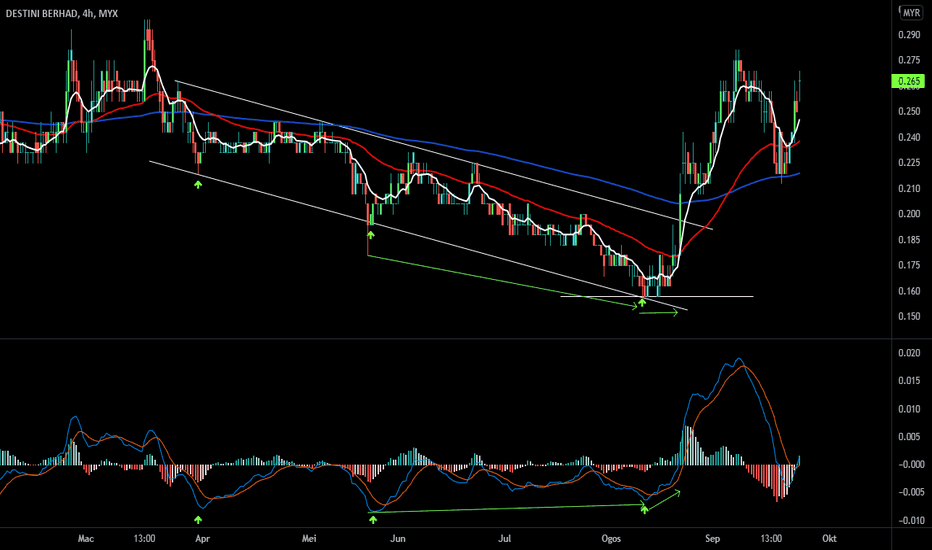Select the green up arrow under the late-May price low
The height and width of the screenshot is (550, 932).
(x=370, y=235)
